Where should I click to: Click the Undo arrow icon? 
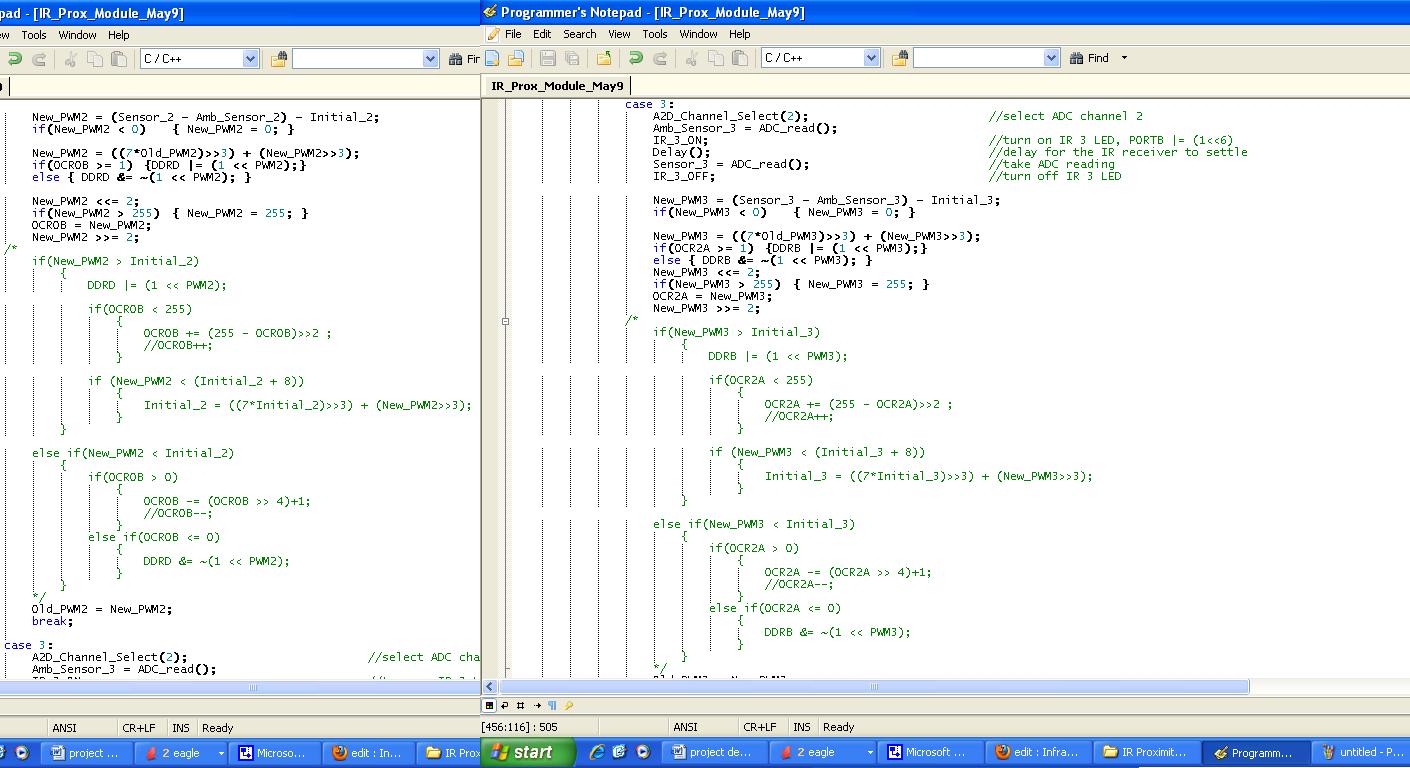click(x=636, y=58)
